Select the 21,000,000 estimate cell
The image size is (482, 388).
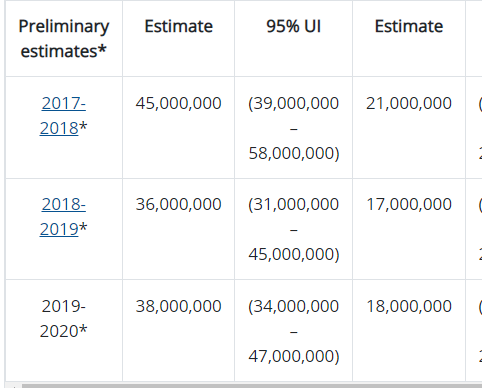(409, 103)
